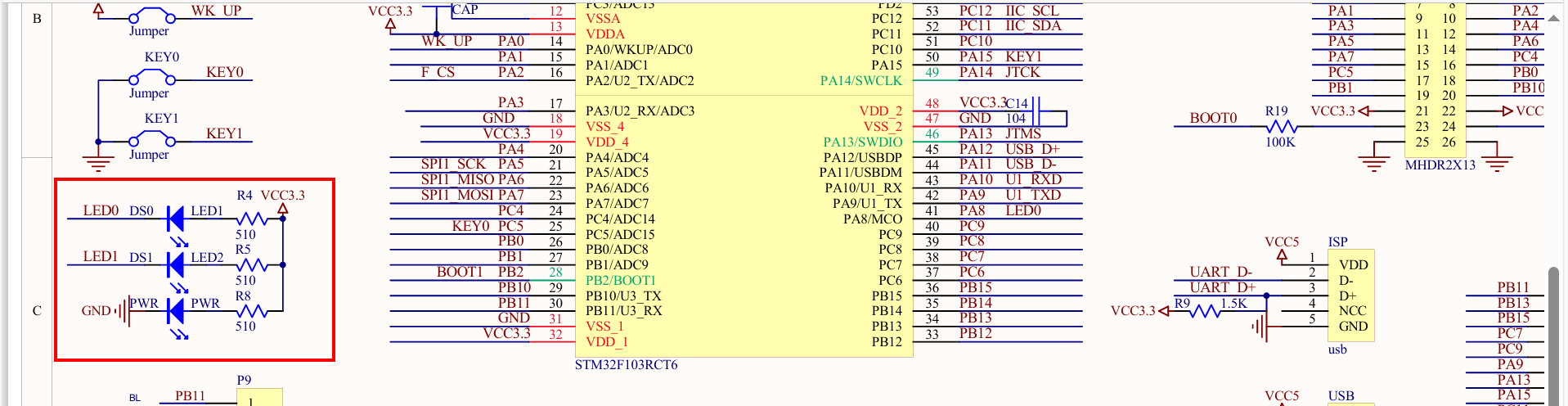This screenshot has width=1568, height=406.
Task: Click the UART_D+ net label
Action: click(1222, 287)
